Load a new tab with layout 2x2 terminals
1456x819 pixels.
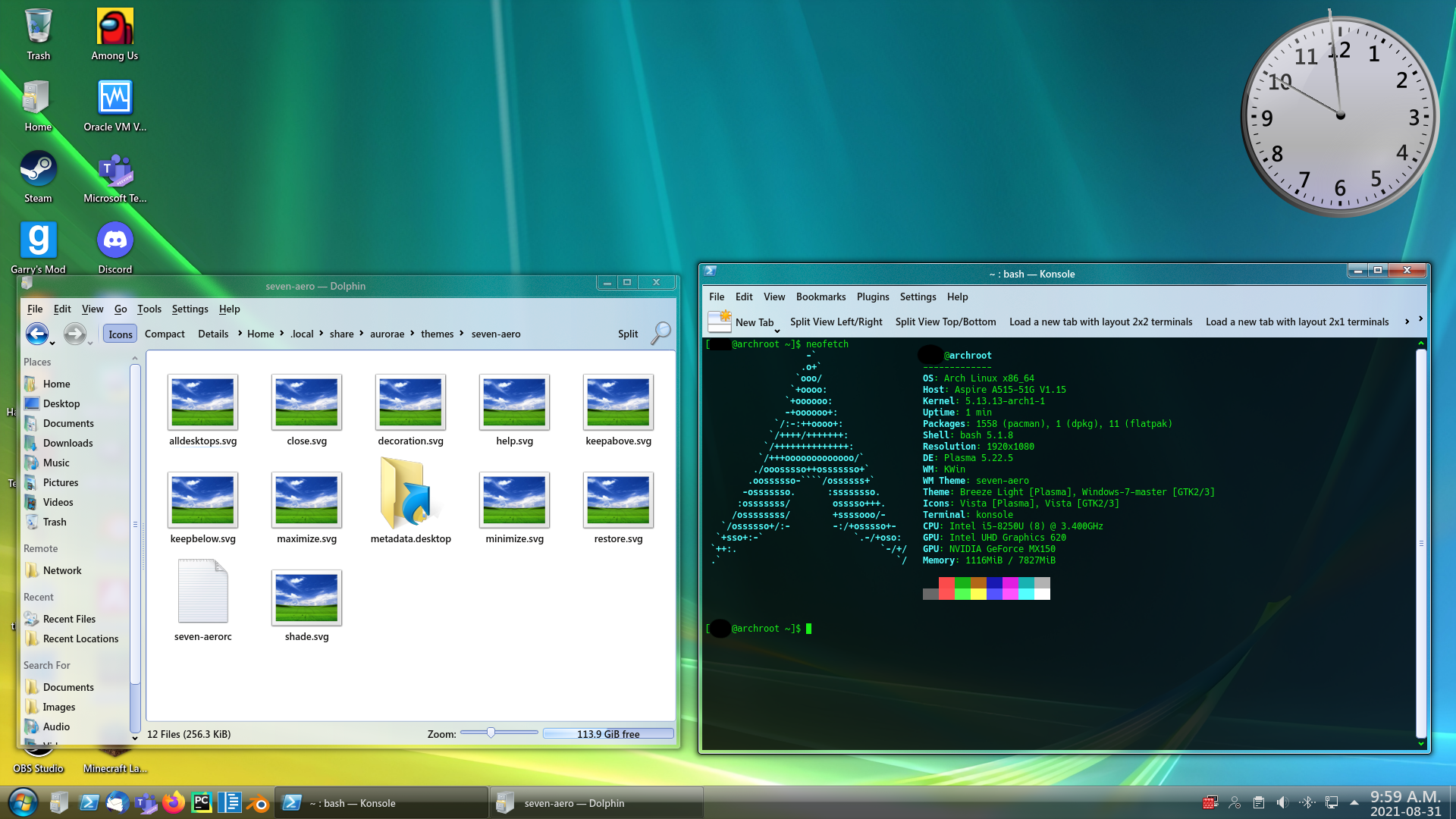click(x=1100, y=322)
